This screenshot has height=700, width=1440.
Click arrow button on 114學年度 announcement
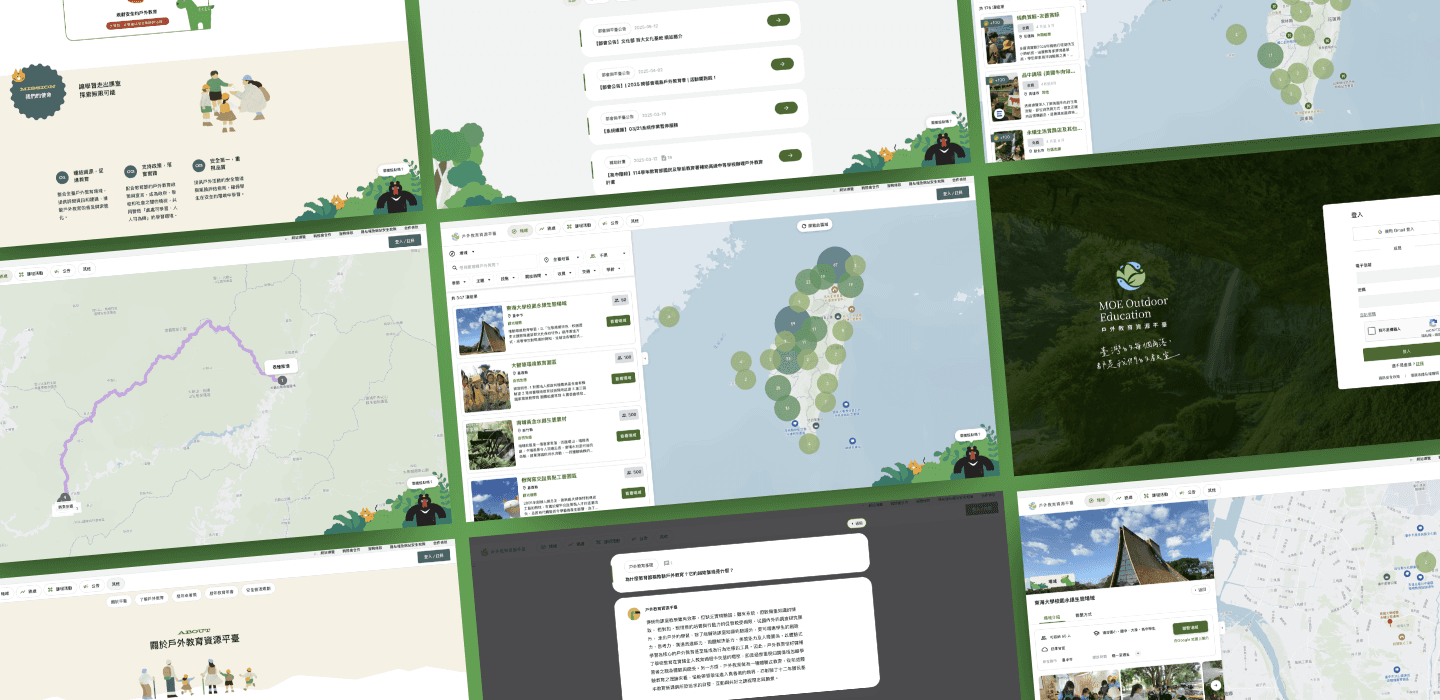tap(790, 155)
